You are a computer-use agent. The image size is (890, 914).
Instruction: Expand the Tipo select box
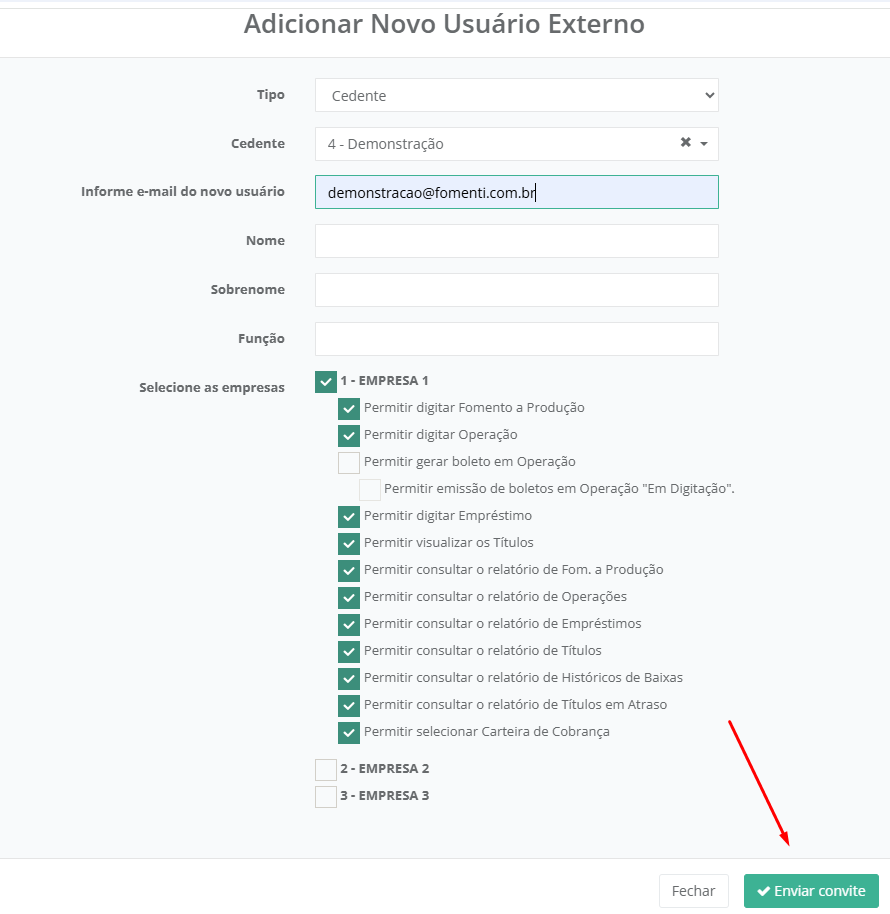click(x=516, y=96)
